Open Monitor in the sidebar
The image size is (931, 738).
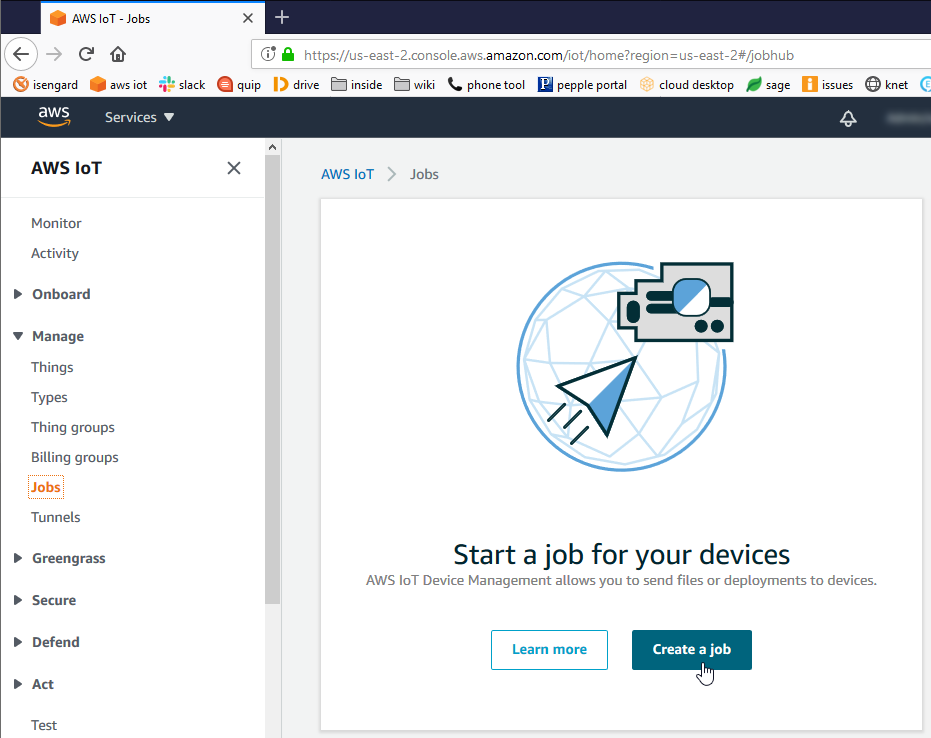56,223
